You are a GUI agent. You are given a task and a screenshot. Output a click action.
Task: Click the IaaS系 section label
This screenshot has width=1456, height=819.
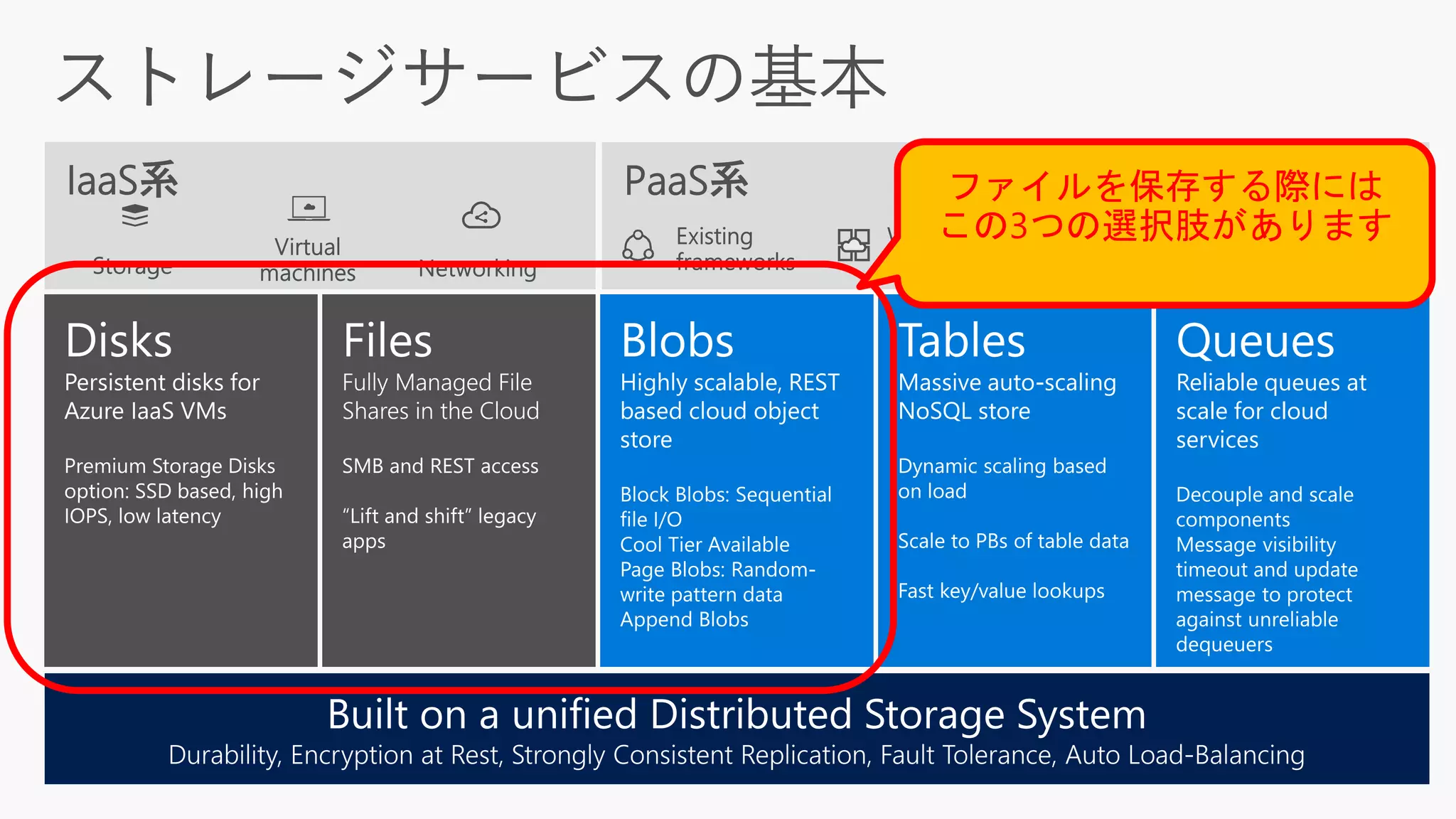(x=122, y=180)
